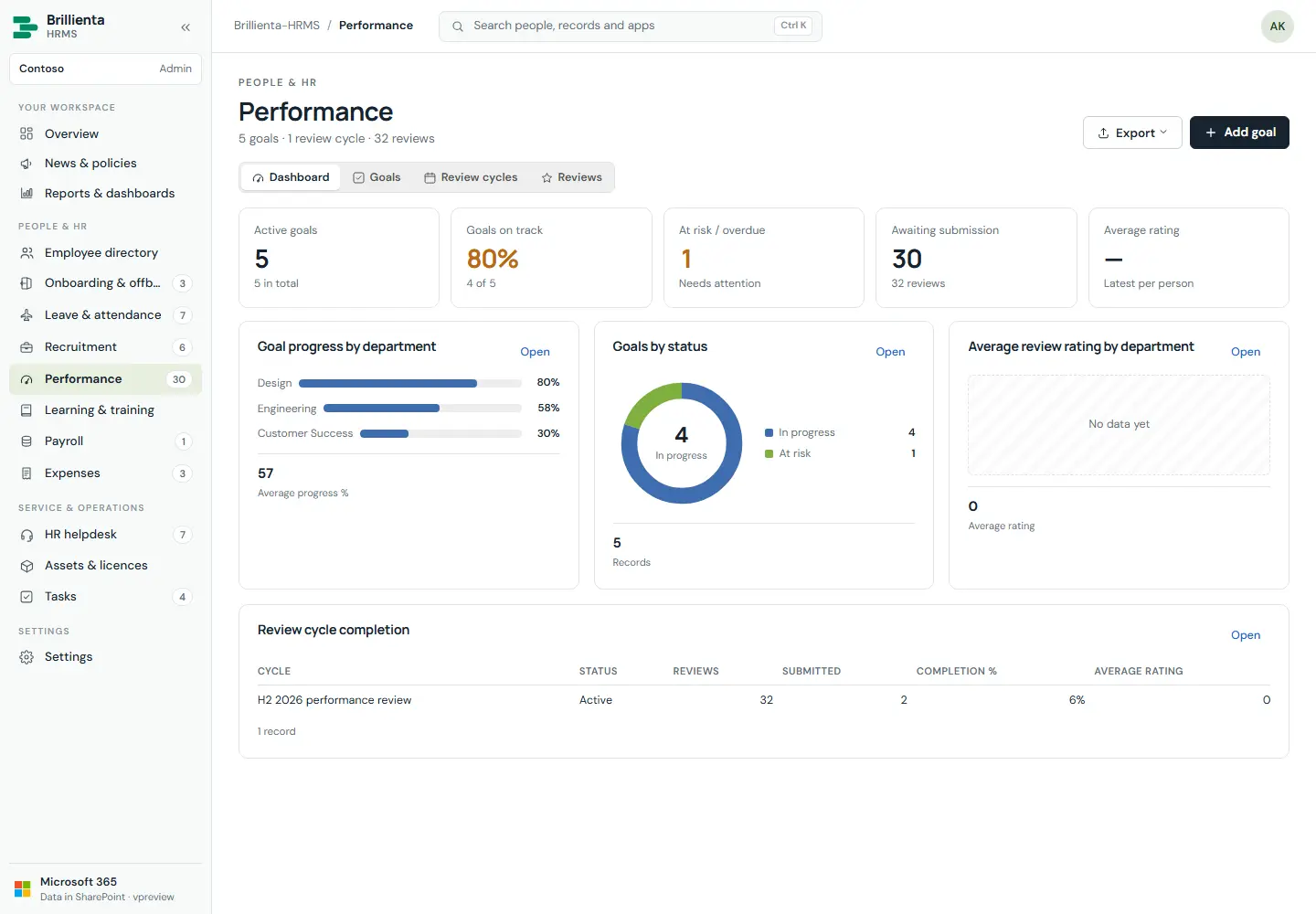Click the Engineering progress bar

[422, 409]
